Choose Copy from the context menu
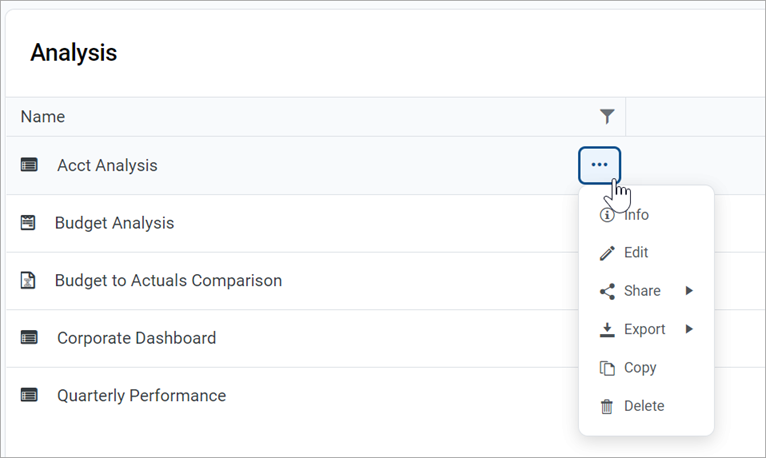 (640, 368)
